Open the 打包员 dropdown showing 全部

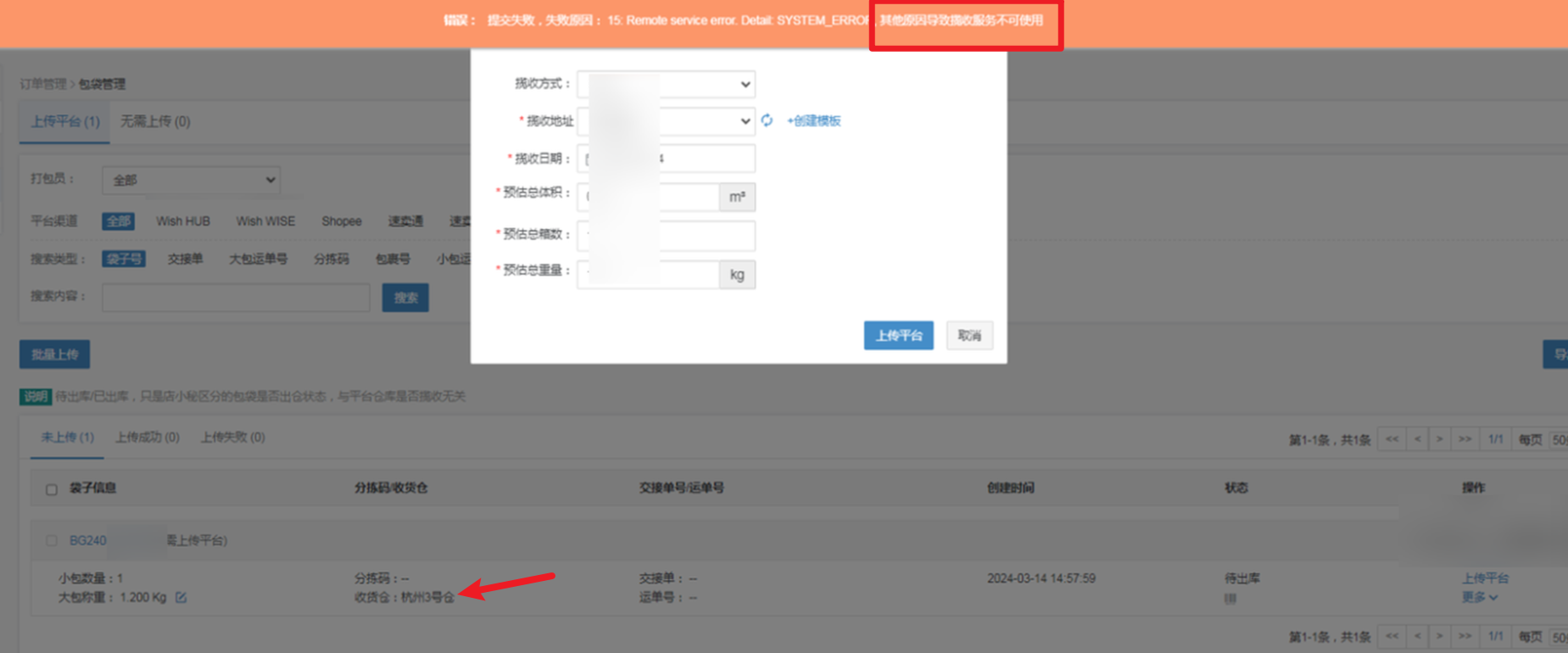click(191, 180)
